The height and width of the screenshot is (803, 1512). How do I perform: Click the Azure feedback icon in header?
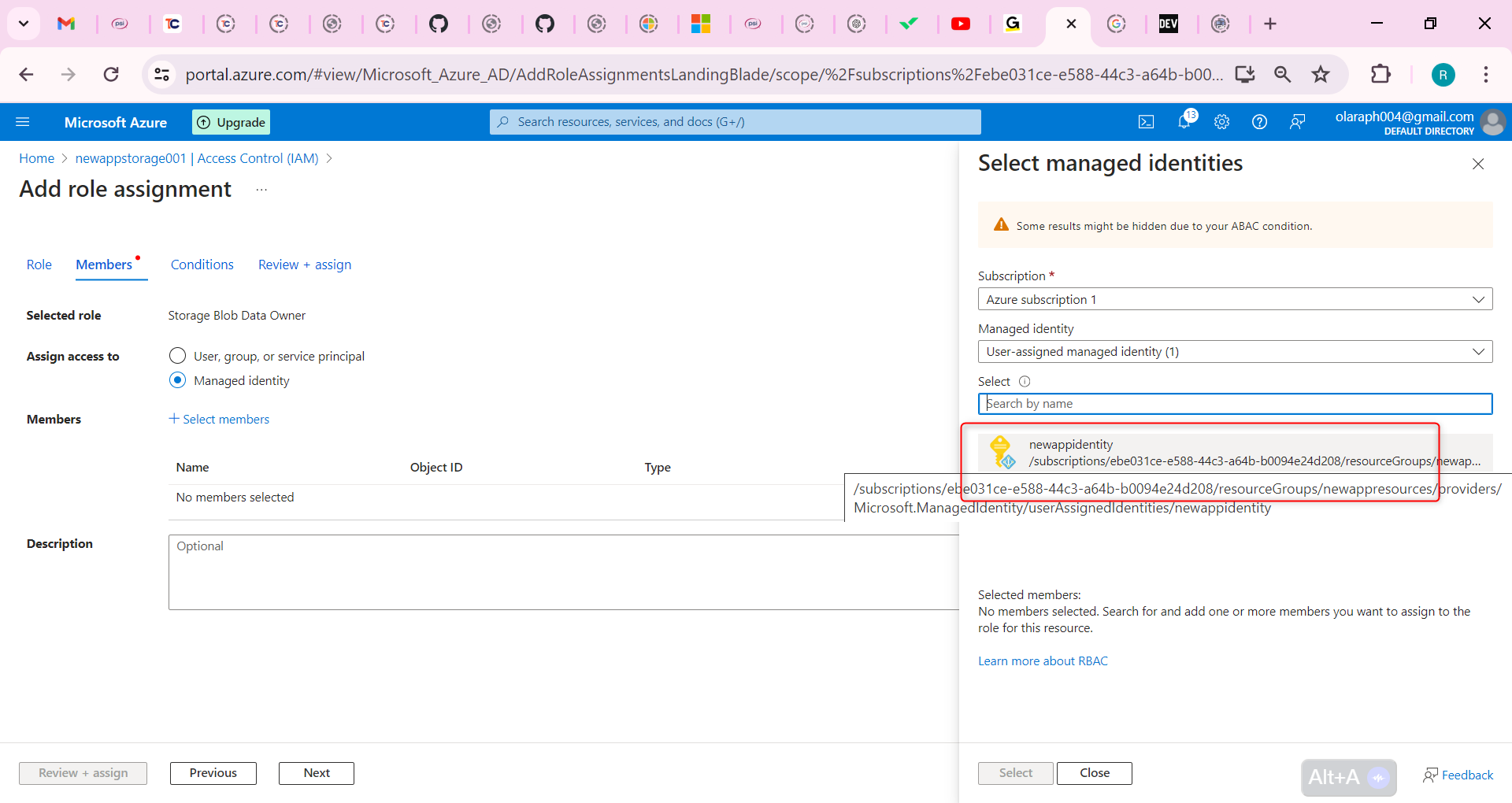tap(1298, 122)
